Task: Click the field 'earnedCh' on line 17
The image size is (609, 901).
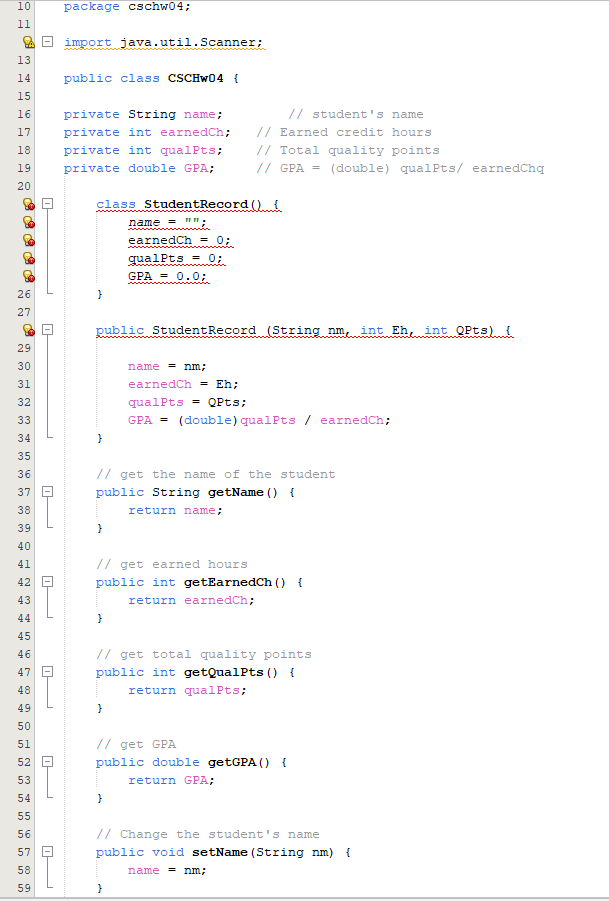Action: tap(192, 132)
